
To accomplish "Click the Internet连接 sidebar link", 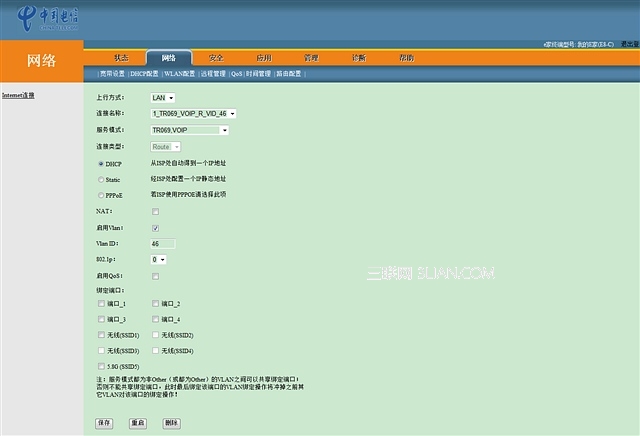I will (18, 96).
